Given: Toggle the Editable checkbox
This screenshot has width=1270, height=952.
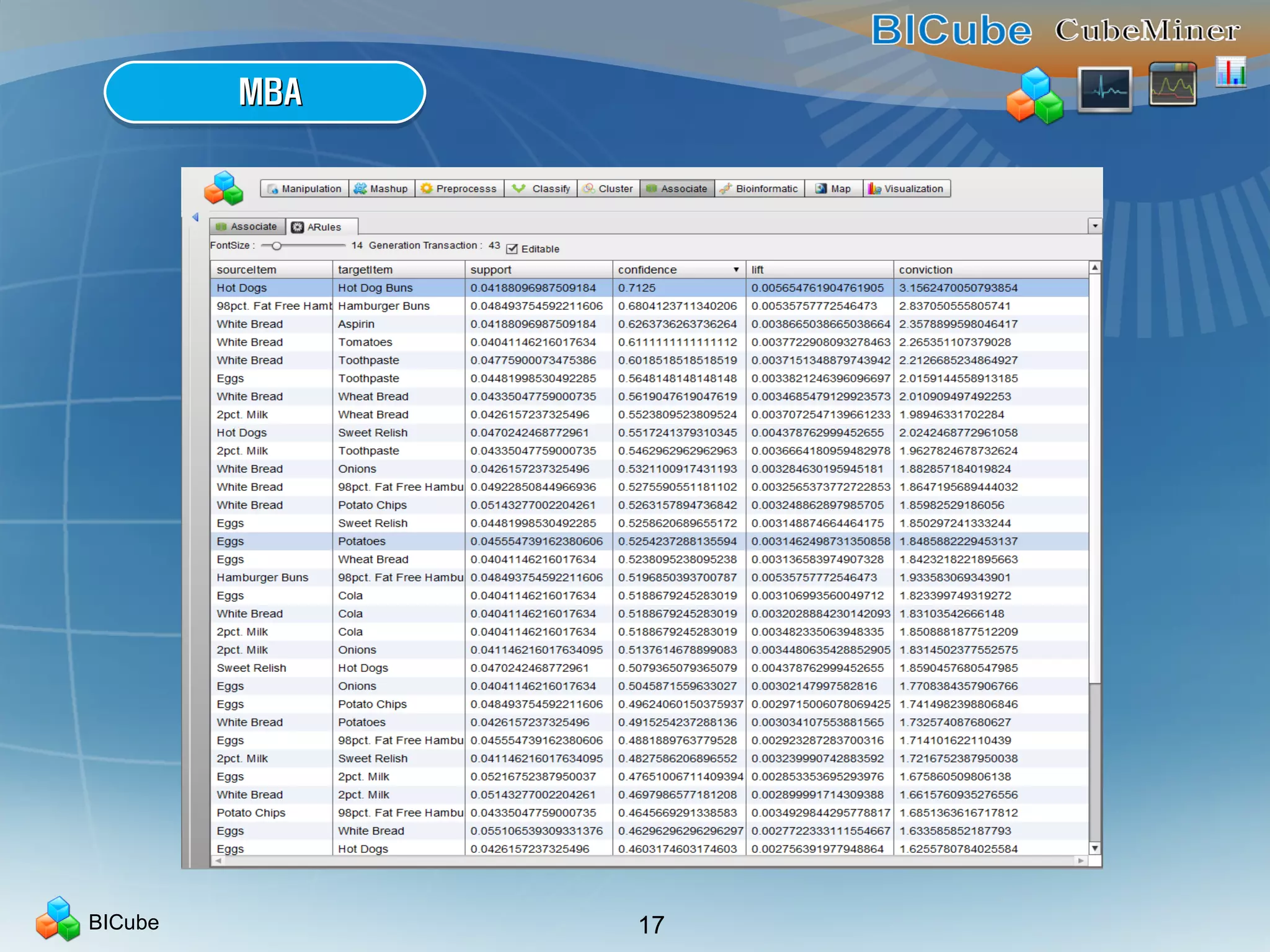Looking at the screenshot, I should click(512, 249).
